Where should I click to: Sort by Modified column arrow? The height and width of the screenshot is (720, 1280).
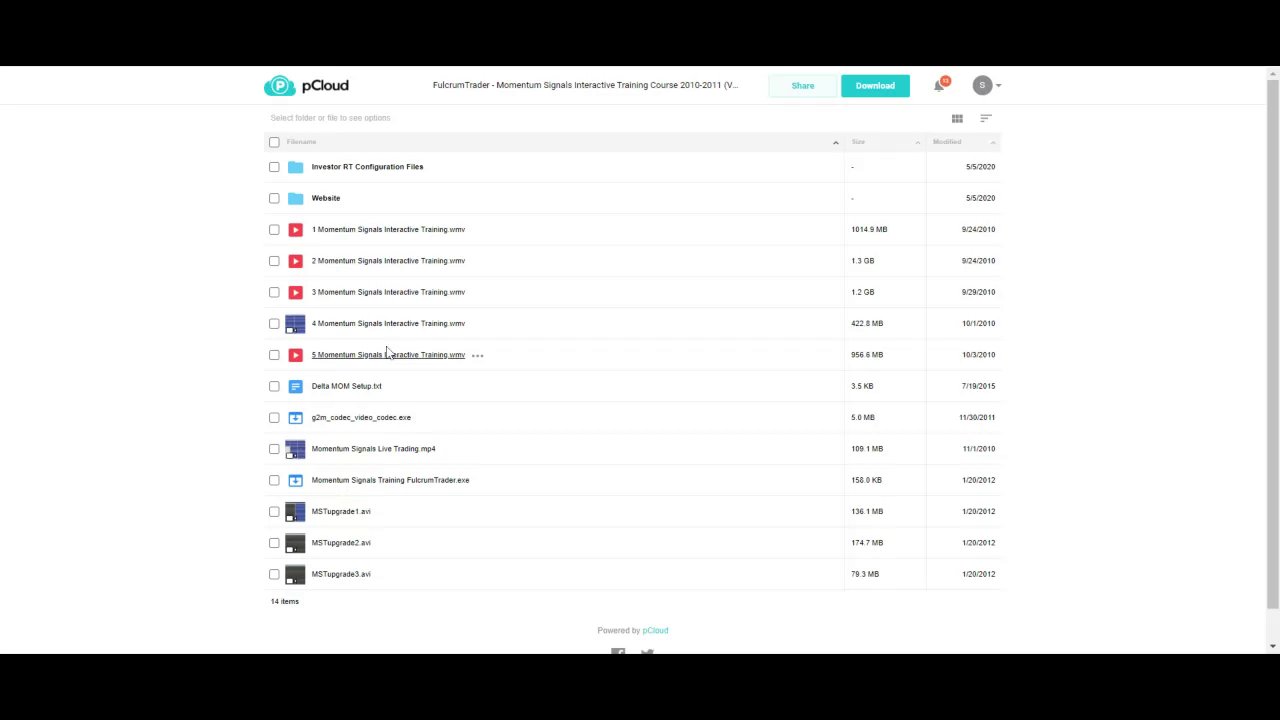tap(993, 142)
